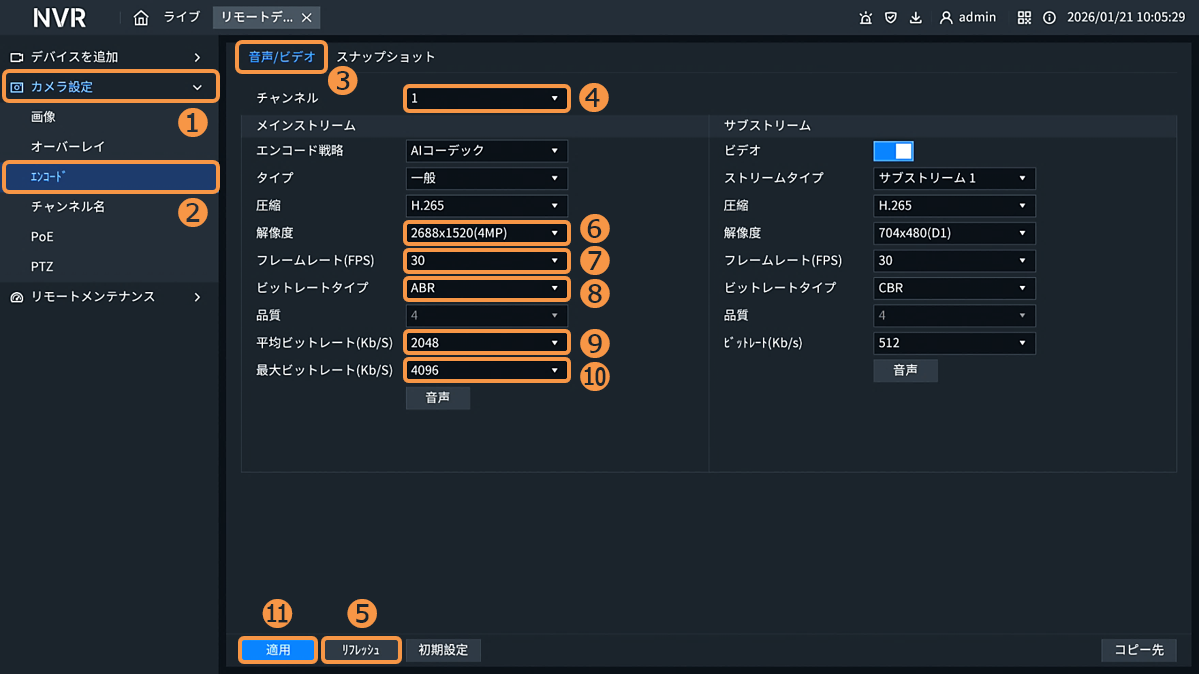The width and height of the screenshot is (1199, 674).
Task: Click the home icon in top bar
Action: 141,18
